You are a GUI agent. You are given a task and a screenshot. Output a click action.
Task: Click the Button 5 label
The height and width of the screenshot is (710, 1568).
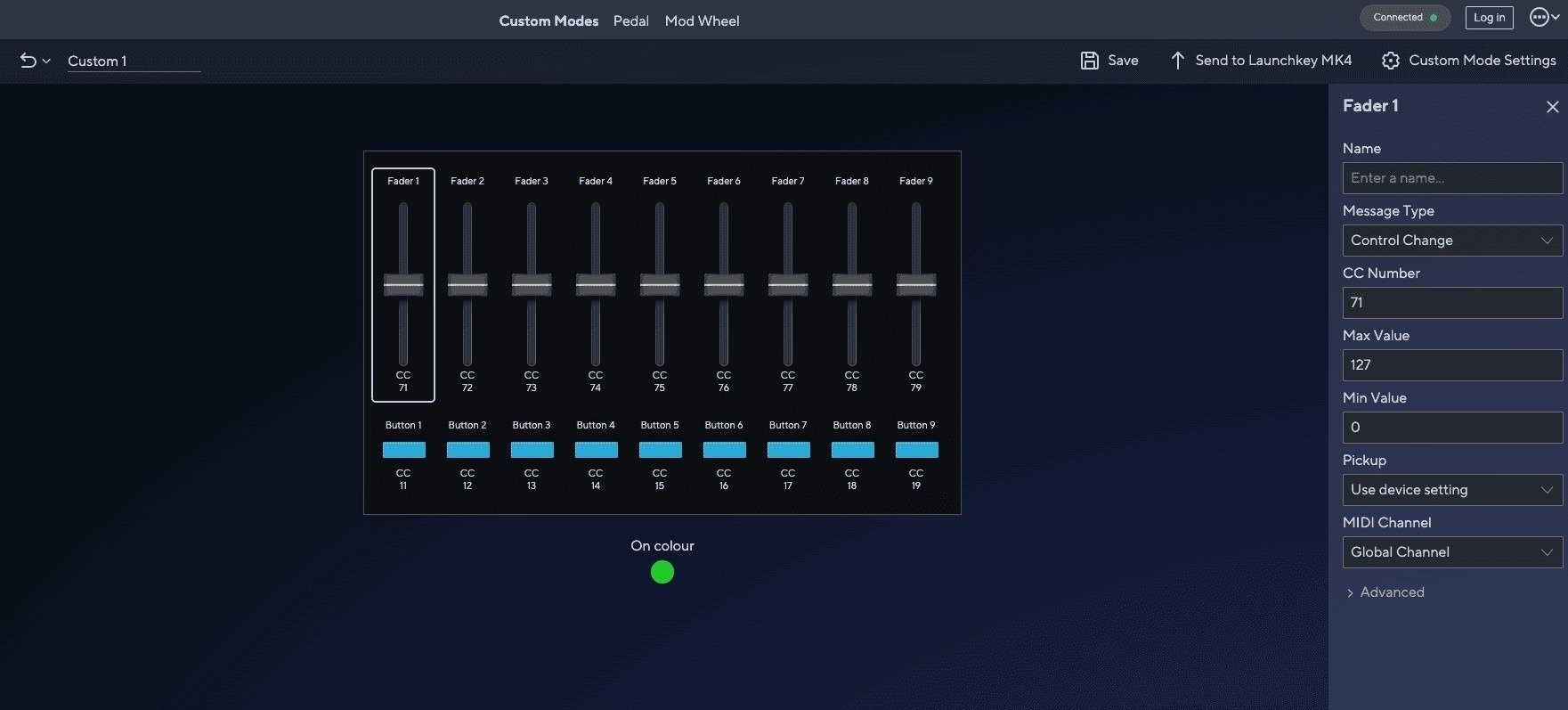tap(660, 425)
